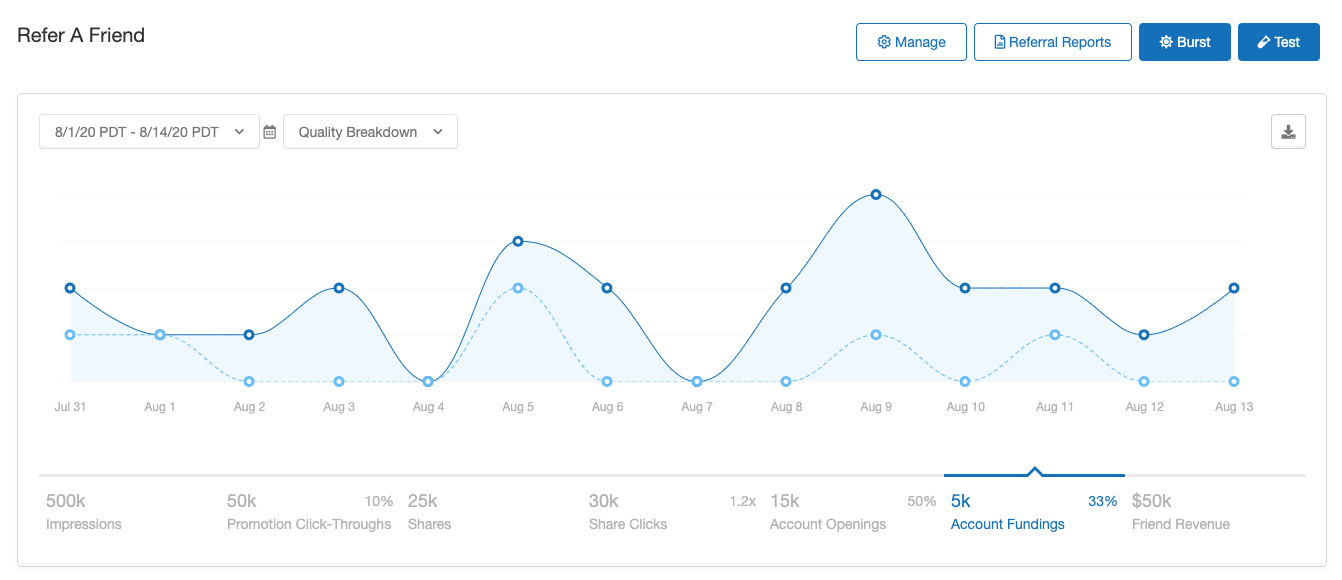View the Friend Revenue metric
This screenshot has height=580, width=1342.
pyautogui.click(x=1181, y=511)
